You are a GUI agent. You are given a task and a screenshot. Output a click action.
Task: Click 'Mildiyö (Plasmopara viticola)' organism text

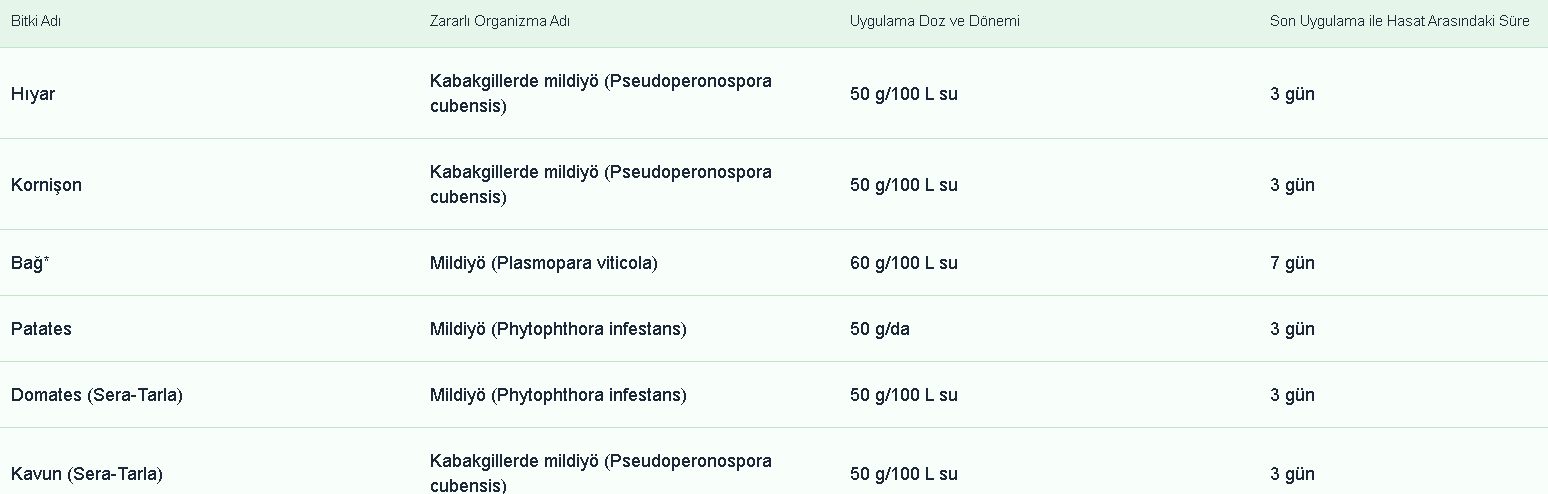(x=543, y=263)
